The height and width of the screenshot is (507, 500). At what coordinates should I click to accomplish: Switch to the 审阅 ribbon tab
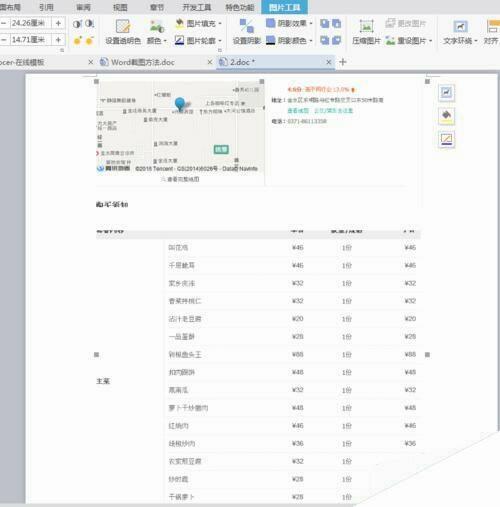point(83,7)
